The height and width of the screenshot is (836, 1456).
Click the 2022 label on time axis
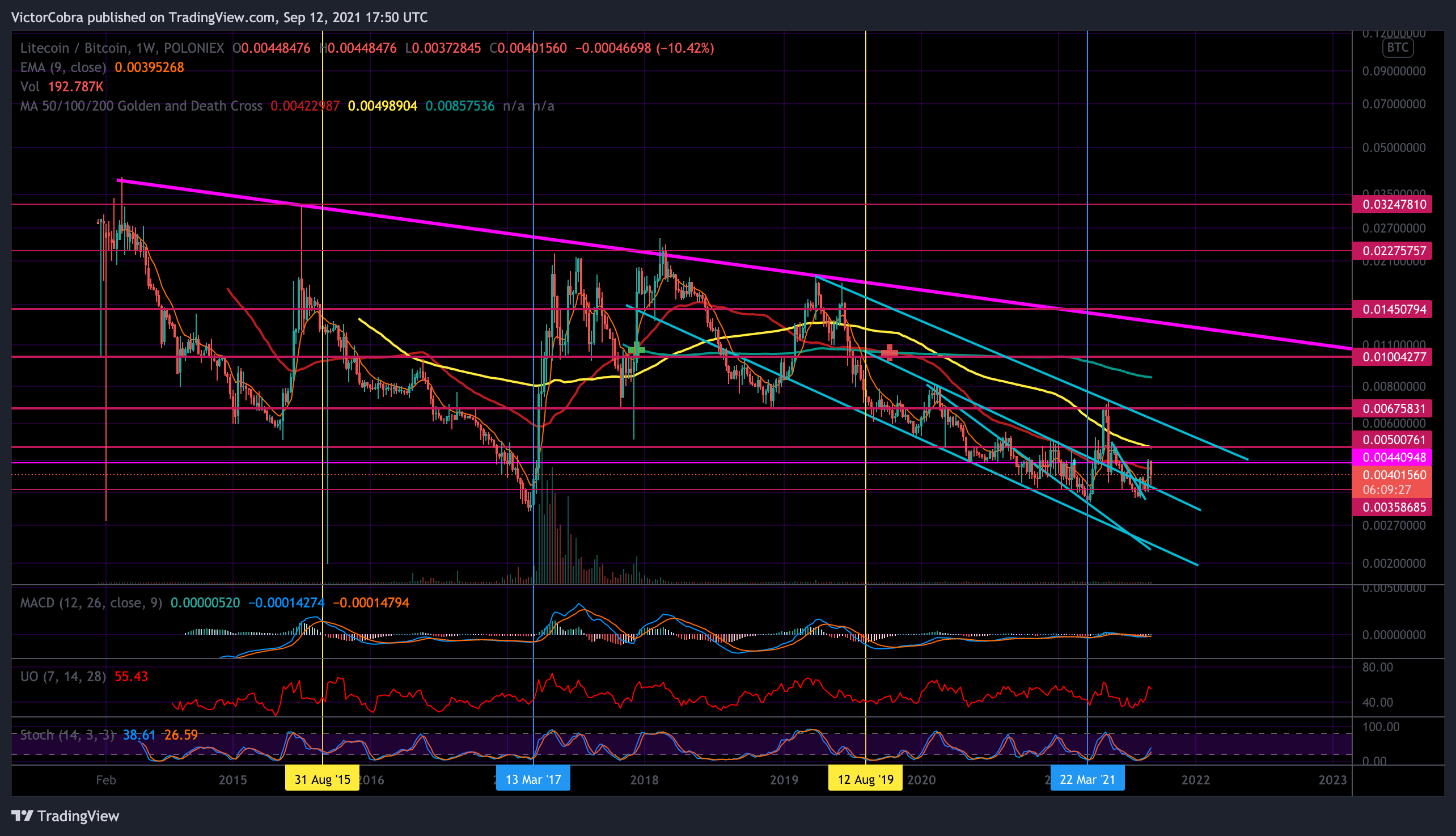1195,780
